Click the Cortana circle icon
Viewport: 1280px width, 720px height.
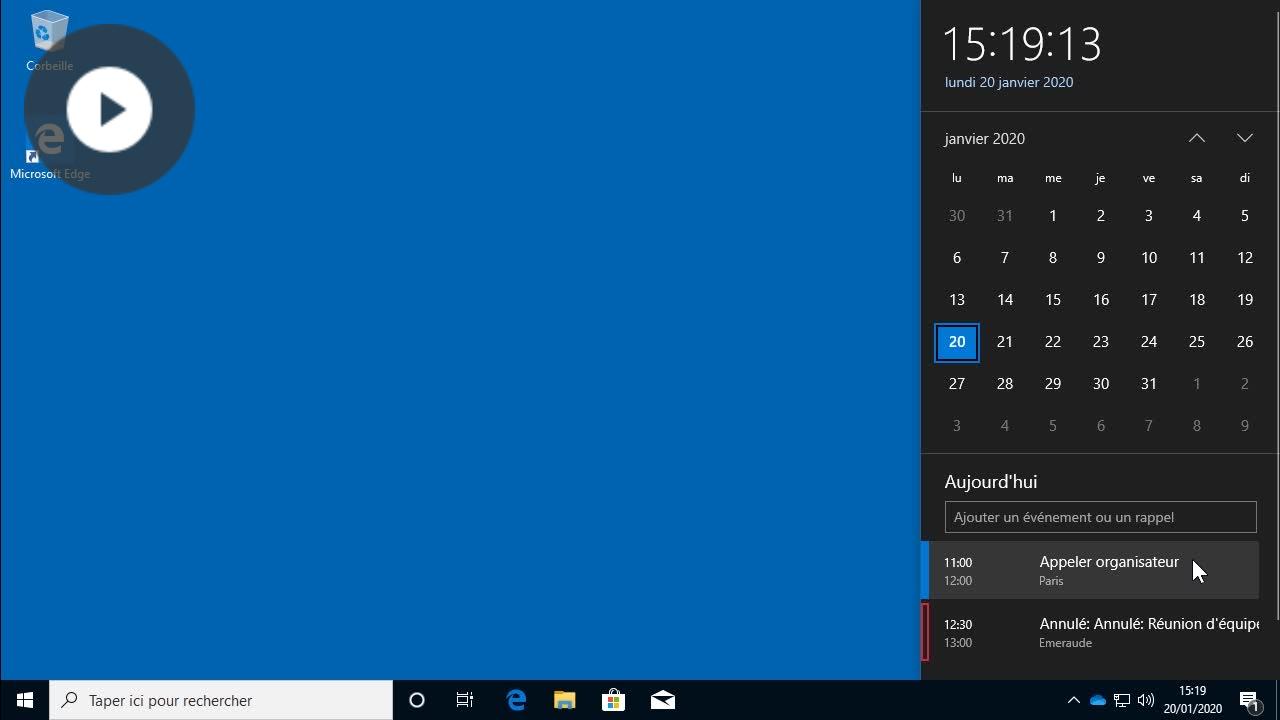(417, 700)
